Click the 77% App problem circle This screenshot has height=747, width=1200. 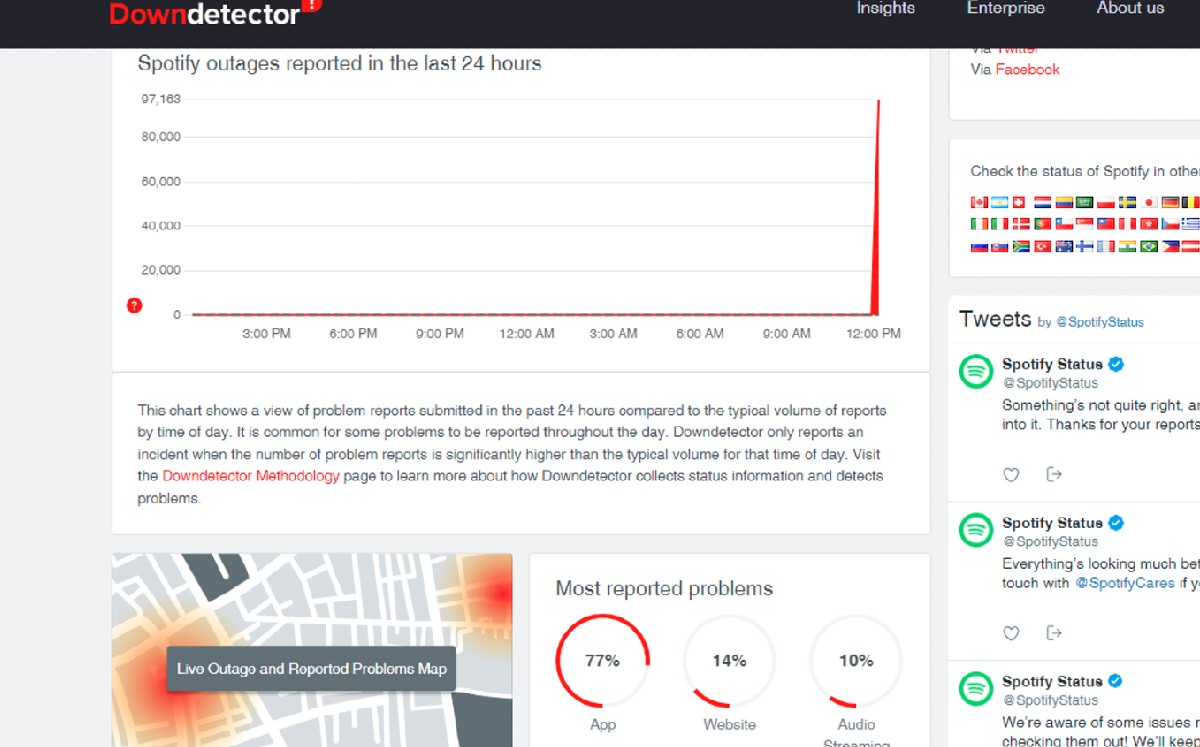pos(602,661)
